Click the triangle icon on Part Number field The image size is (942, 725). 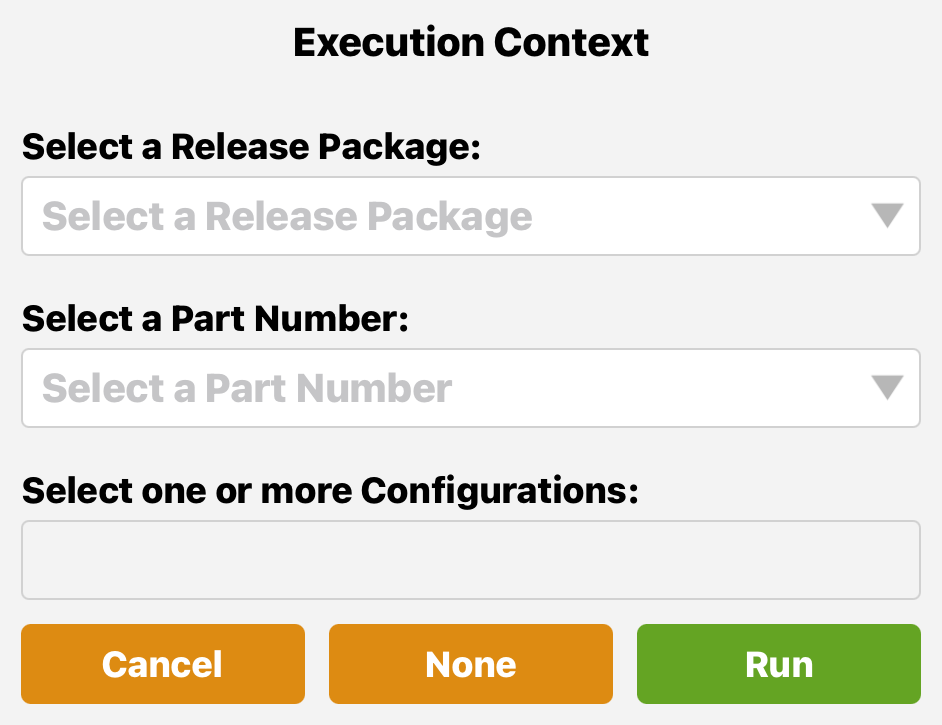[886, 388]
